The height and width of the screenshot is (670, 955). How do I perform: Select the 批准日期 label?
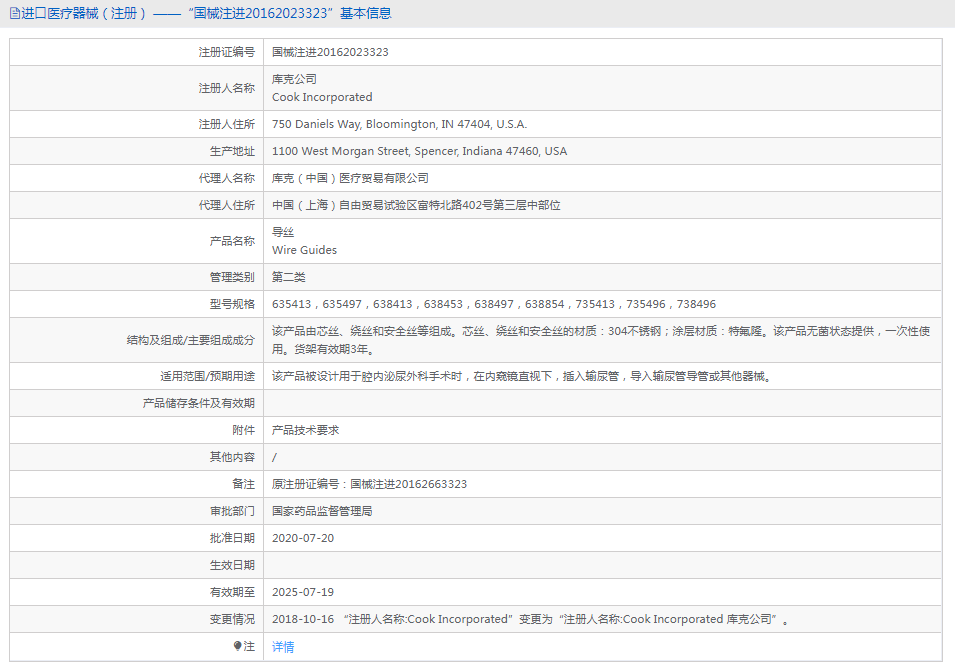(232, 538)
